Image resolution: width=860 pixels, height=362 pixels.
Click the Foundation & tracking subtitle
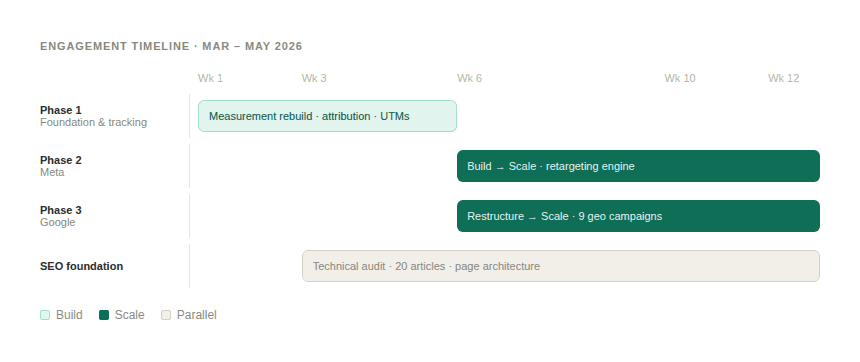click(x=94, y=122)
